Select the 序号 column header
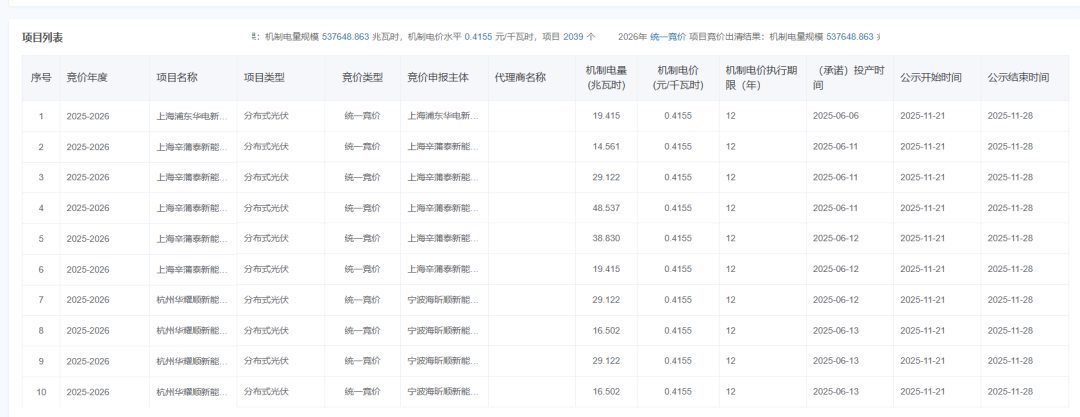This screenshot has width=1080, height=417. 41,78
